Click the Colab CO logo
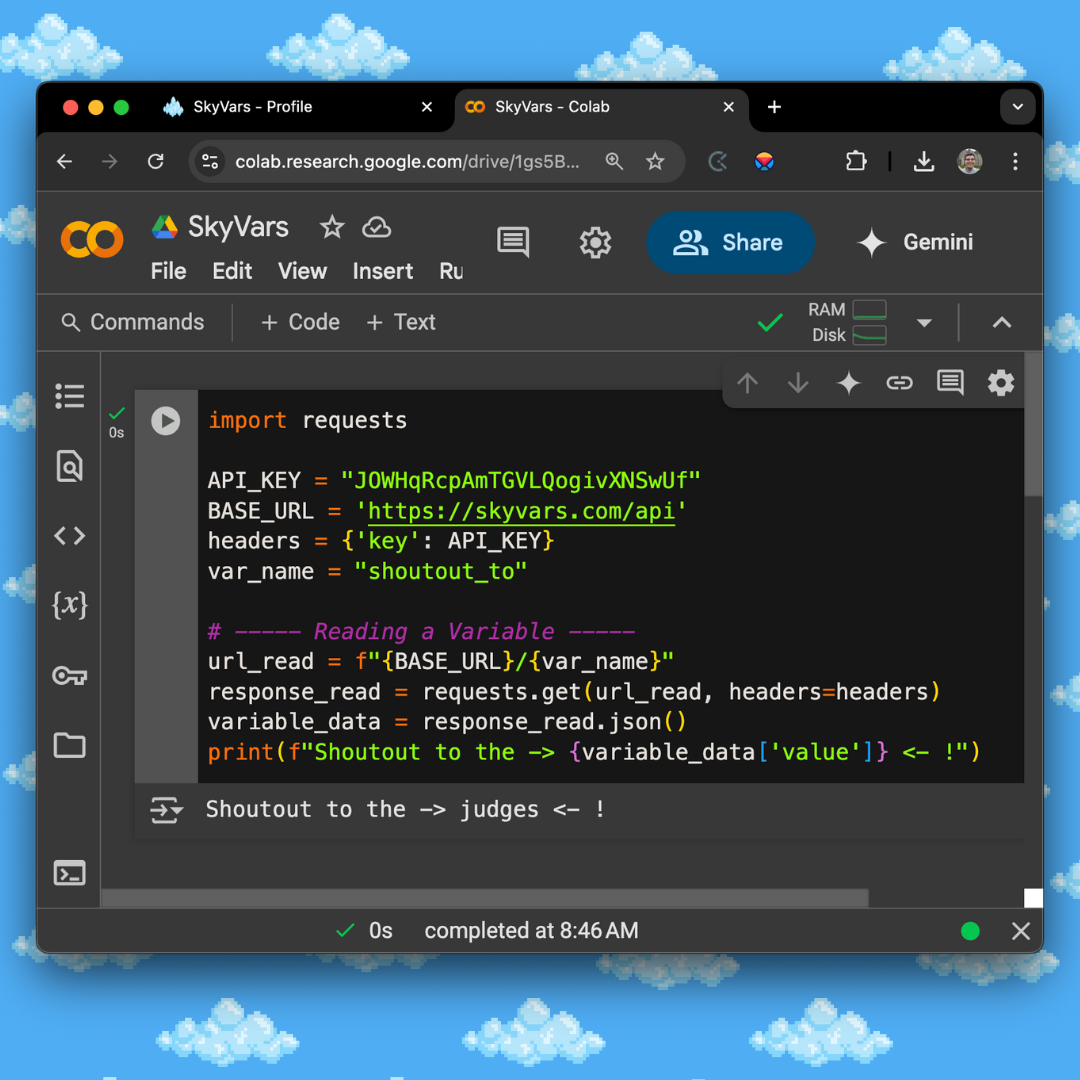 coord(92,239)
